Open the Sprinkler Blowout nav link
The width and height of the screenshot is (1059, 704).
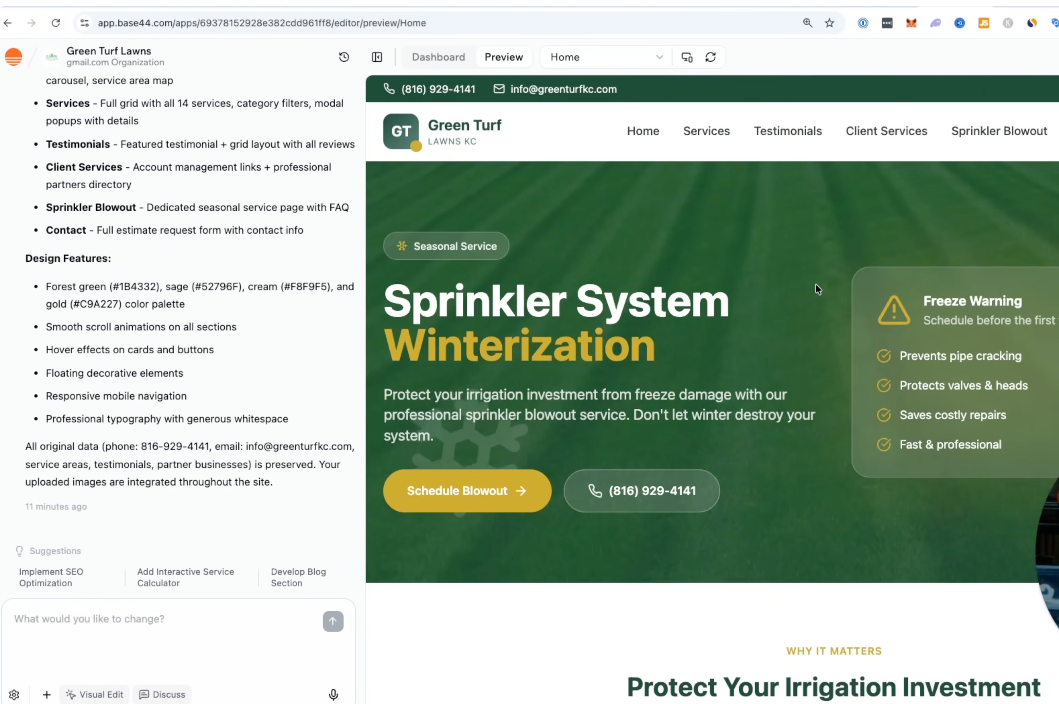[999, 131]
